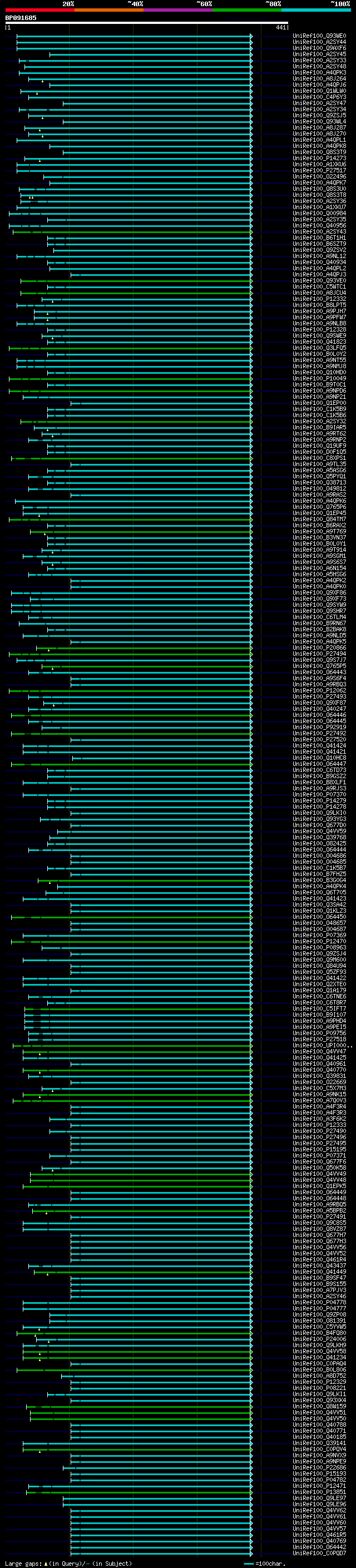This screenshot has width=356, height=1568.
Task: Select hit UniRef100_O64447
Action: click(319, 764)
